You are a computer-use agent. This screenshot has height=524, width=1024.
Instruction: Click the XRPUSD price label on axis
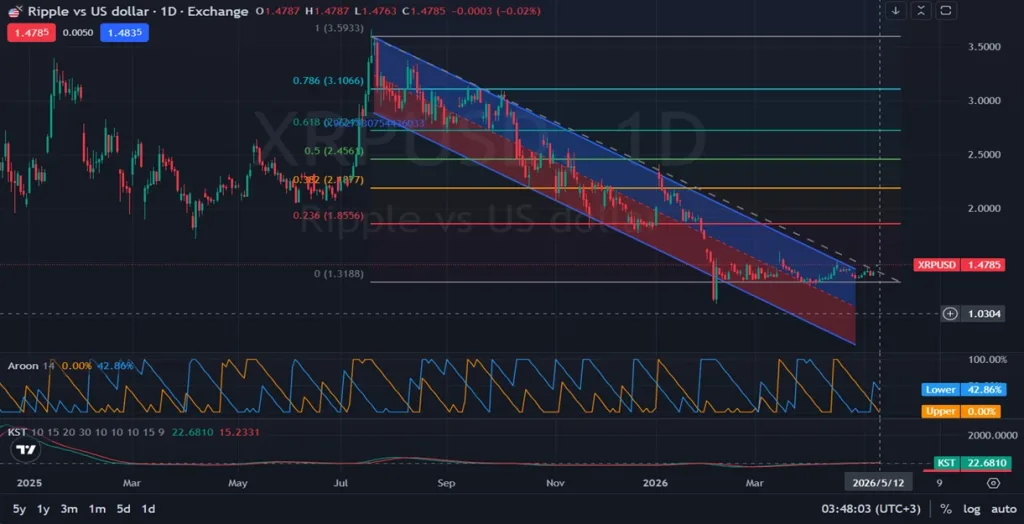pos(936,265)
